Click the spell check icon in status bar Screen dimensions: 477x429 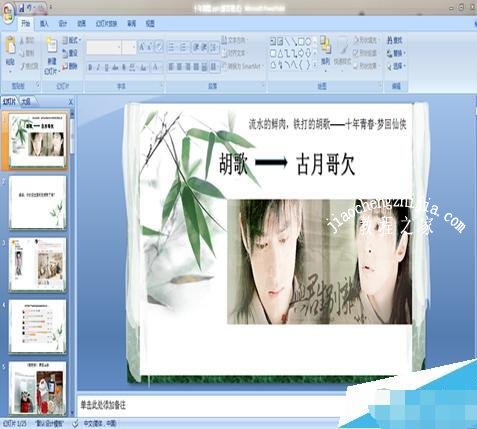click(76, 424)
